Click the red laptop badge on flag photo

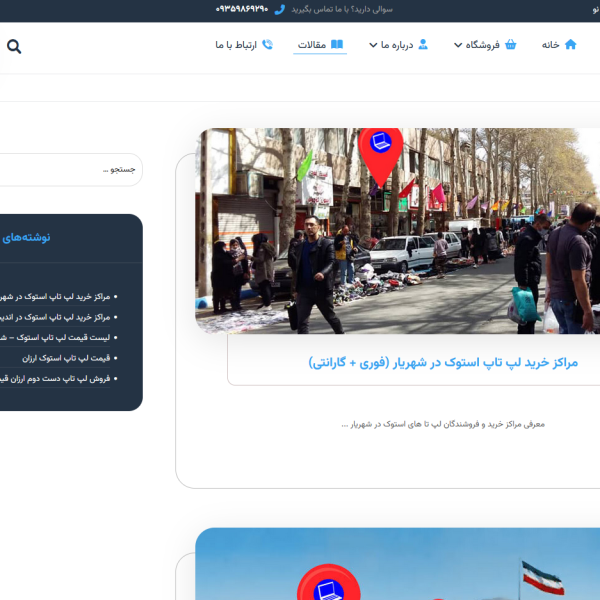[x=329, y=582]
